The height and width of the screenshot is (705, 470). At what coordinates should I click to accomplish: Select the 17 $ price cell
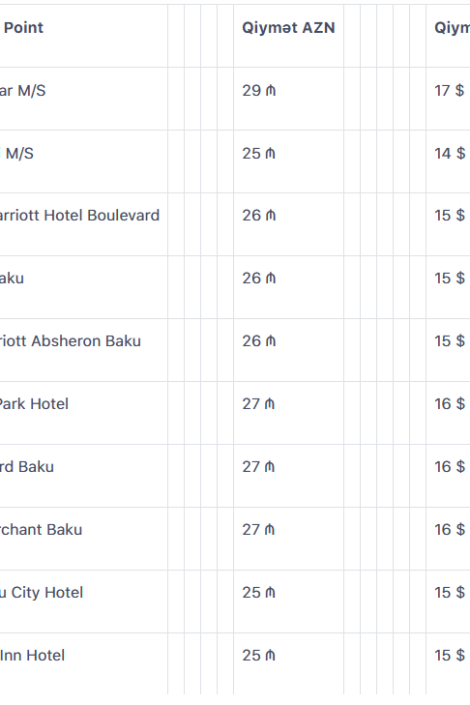click(449, 90)
